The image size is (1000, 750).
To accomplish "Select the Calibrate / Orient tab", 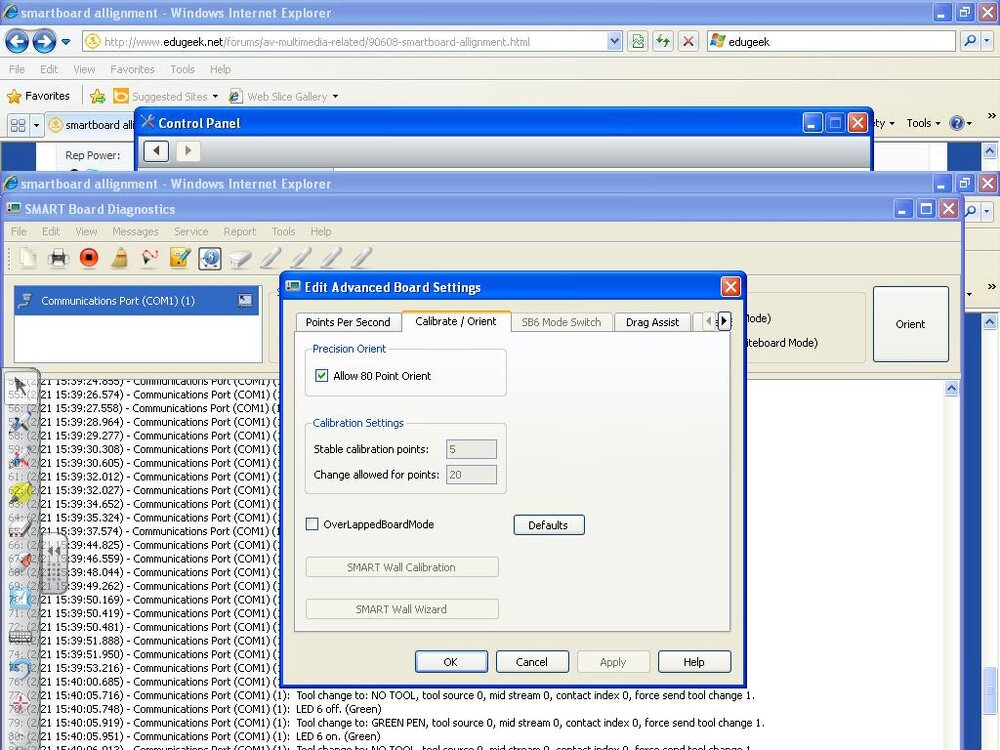I will [x=455, y=321].
